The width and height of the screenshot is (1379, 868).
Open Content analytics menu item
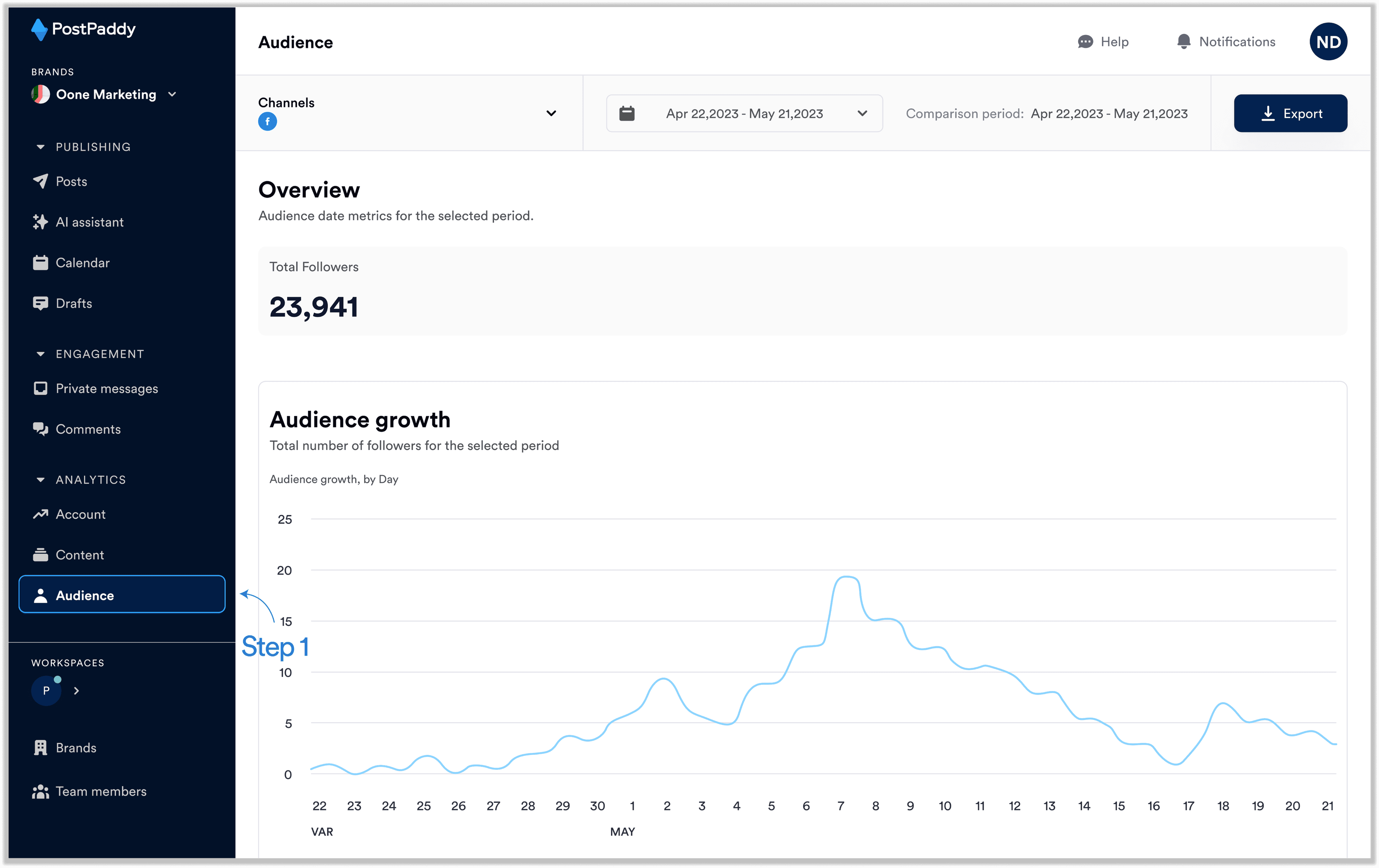(79, 555)
